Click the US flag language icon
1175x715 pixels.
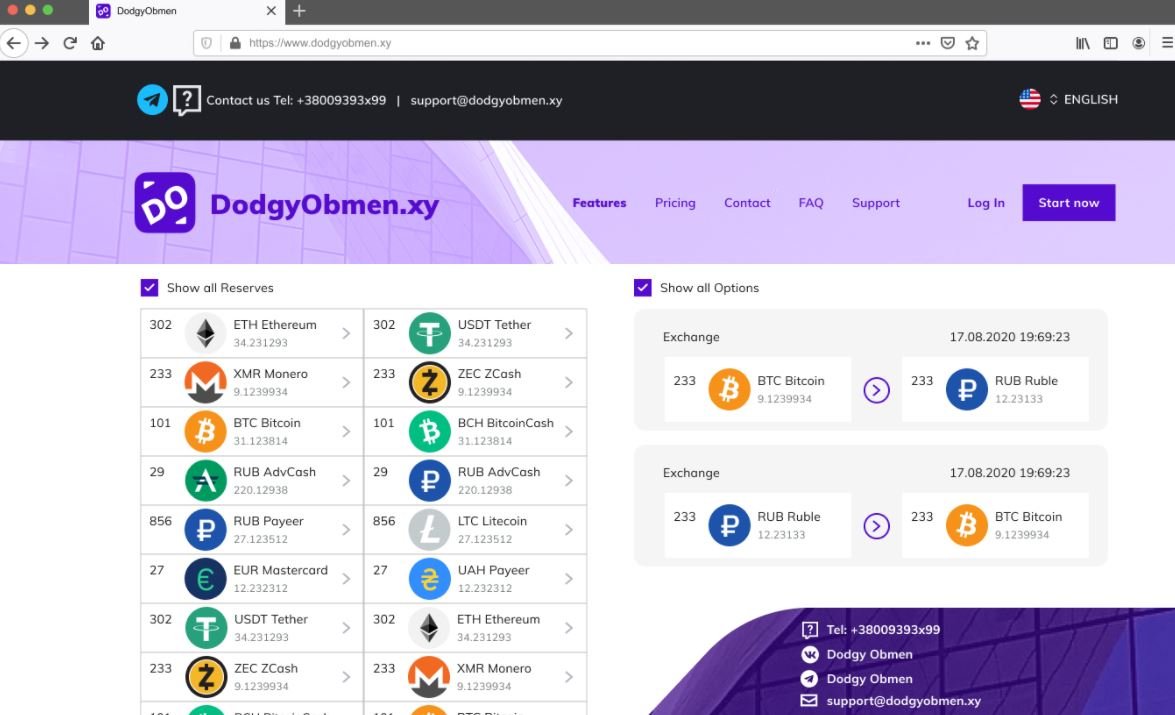point(1030,99)
